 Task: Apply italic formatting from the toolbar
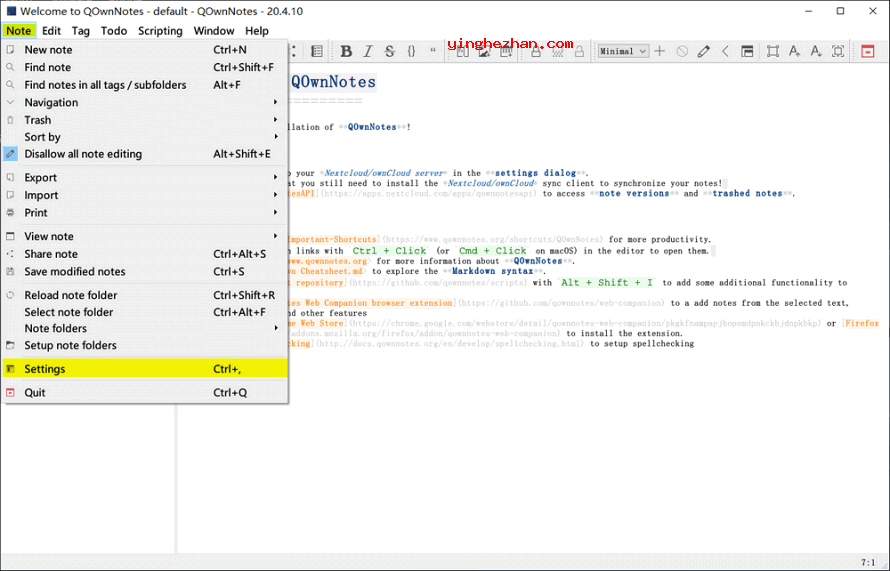click(x=368, y=51)
